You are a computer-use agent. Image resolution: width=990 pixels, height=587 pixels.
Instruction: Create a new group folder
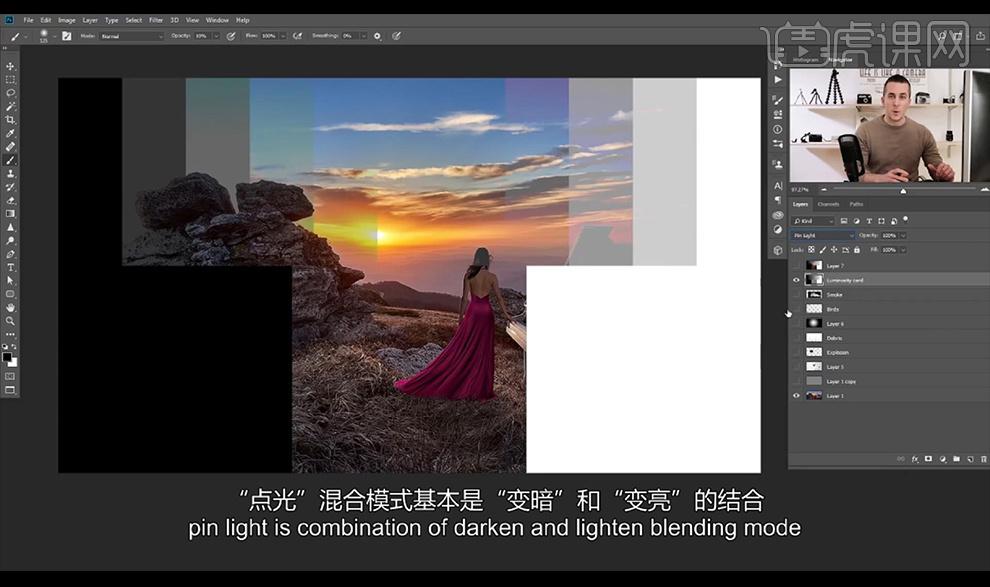pos(957,459)
